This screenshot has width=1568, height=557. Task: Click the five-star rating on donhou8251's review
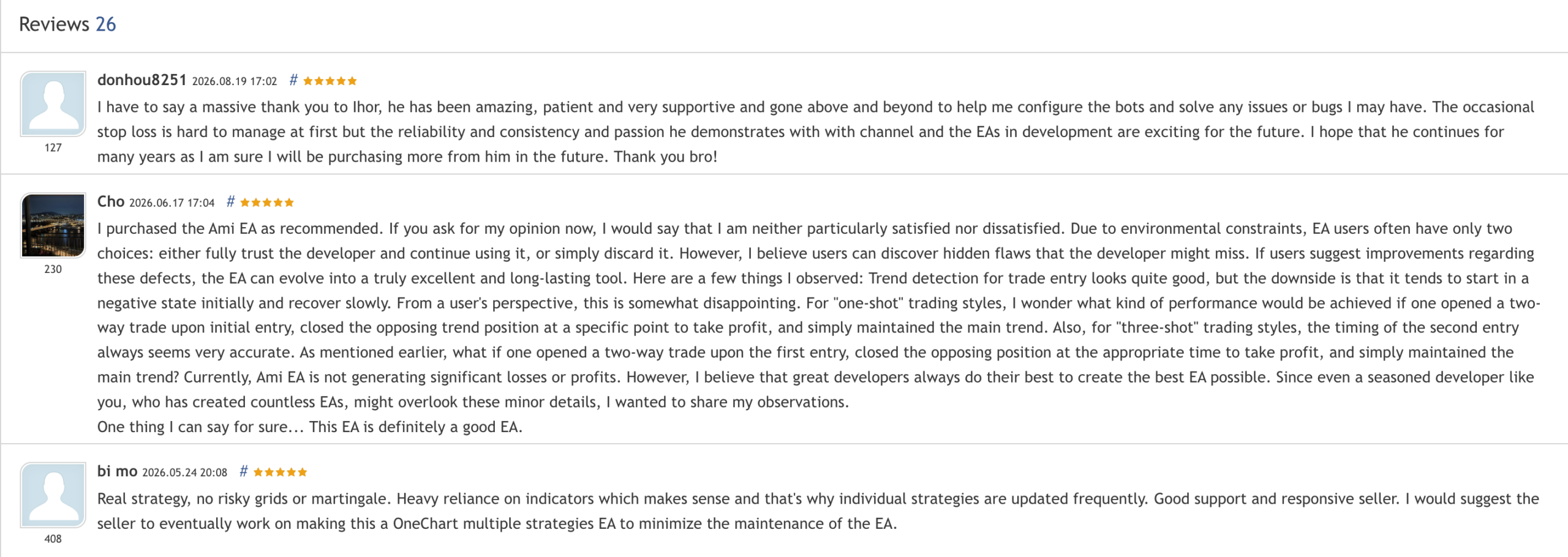(330, 81)
